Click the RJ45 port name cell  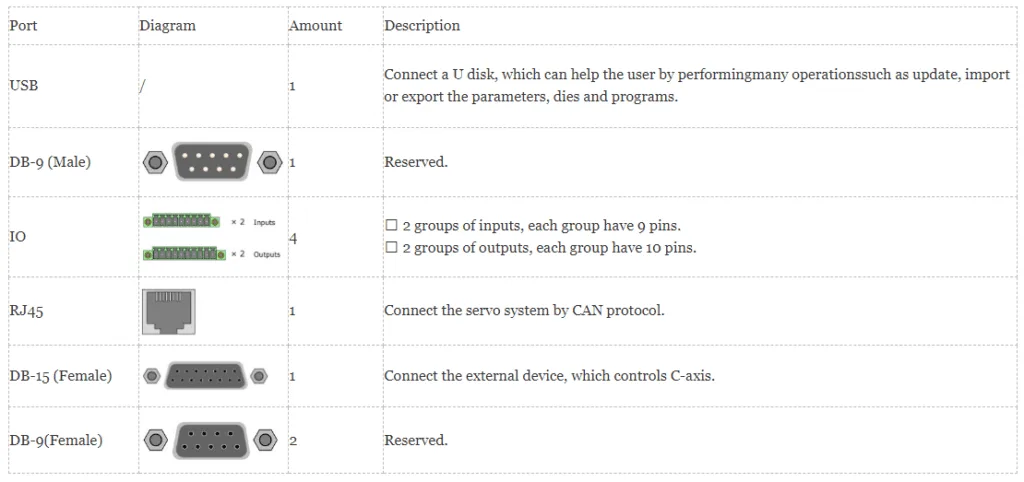[x=26, y=311]
